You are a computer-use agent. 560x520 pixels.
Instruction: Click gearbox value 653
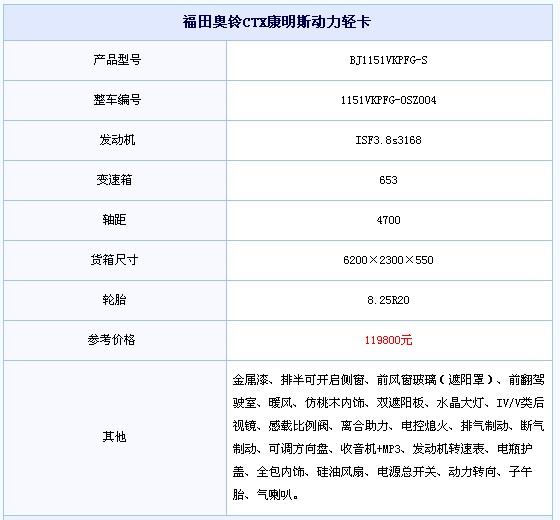tap(388, 180)
